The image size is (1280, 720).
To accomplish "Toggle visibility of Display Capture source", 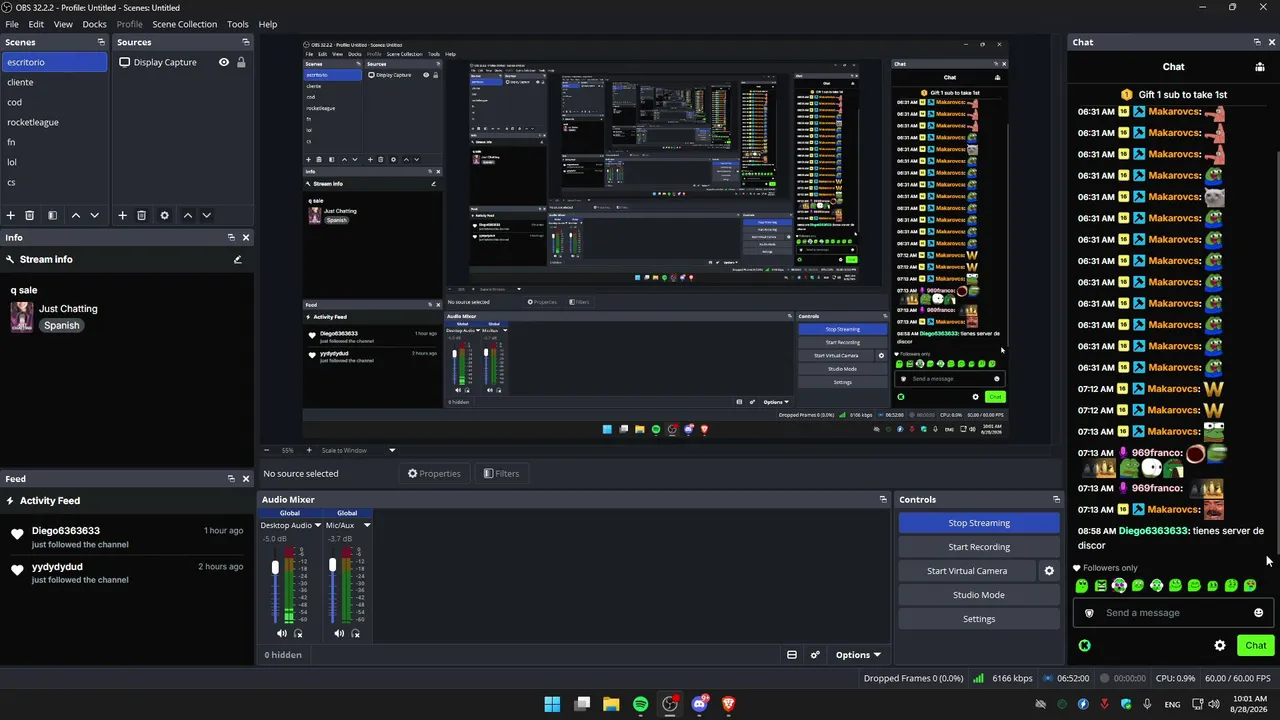I will [223, 62].
